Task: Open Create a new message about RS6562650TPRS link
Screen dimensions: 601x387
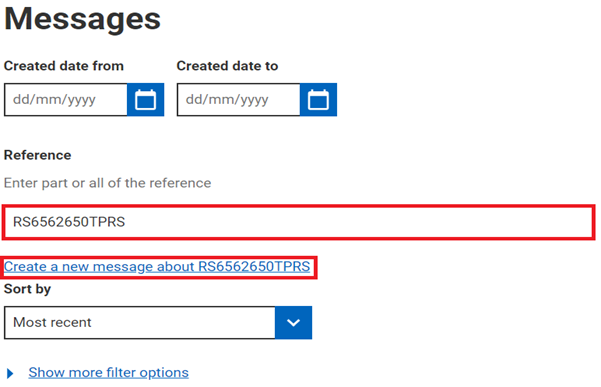Action: pyautogui.click(x=157, y=267)
